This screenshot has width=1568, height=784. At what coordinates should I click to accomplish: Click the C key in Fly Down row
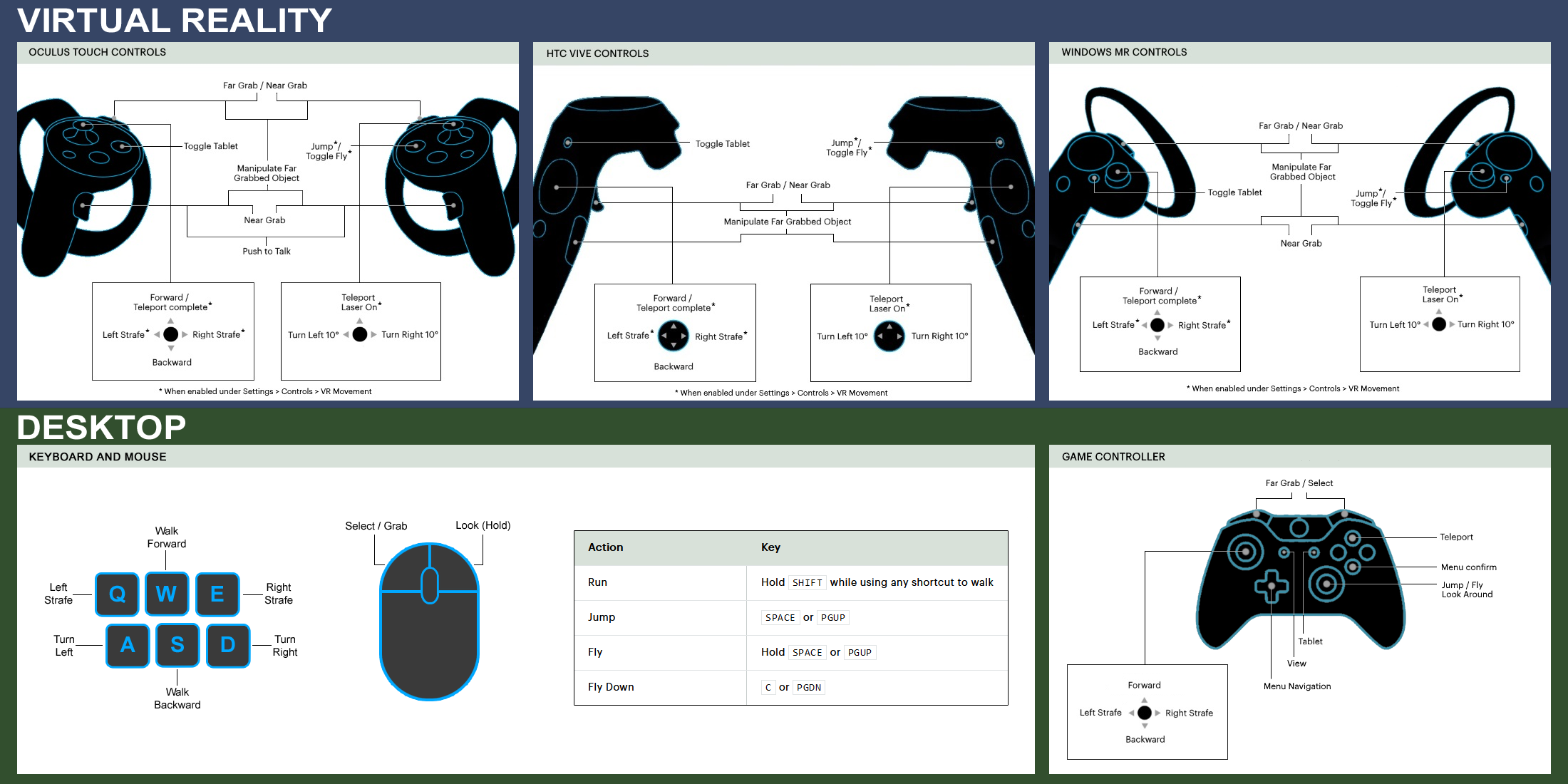click(768, 688)
